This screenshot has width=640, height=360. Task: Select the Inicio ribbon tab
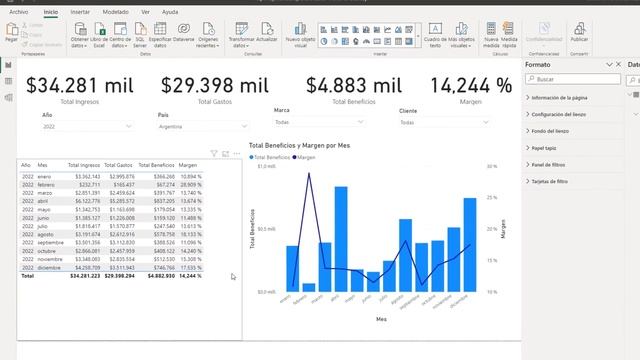coord(51,12)
